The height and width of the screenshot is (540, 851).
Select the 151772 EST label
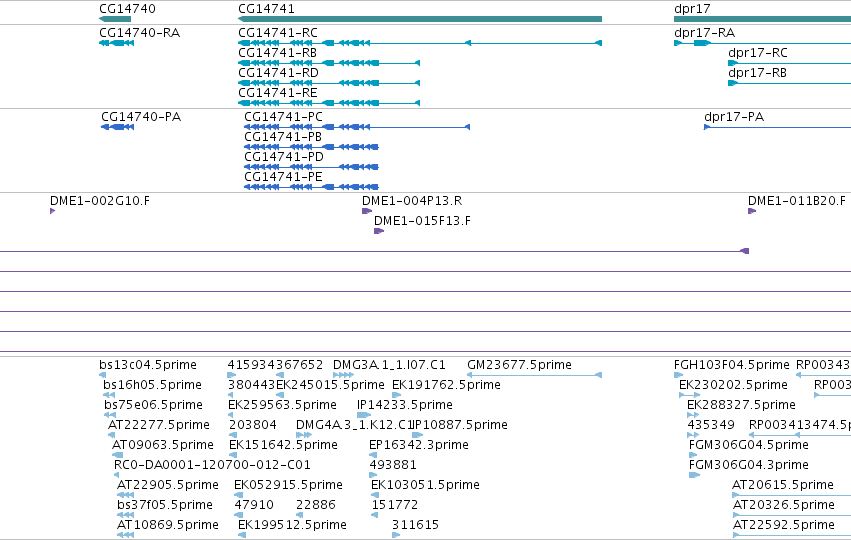pyautogui.click(x=395, y=505)
